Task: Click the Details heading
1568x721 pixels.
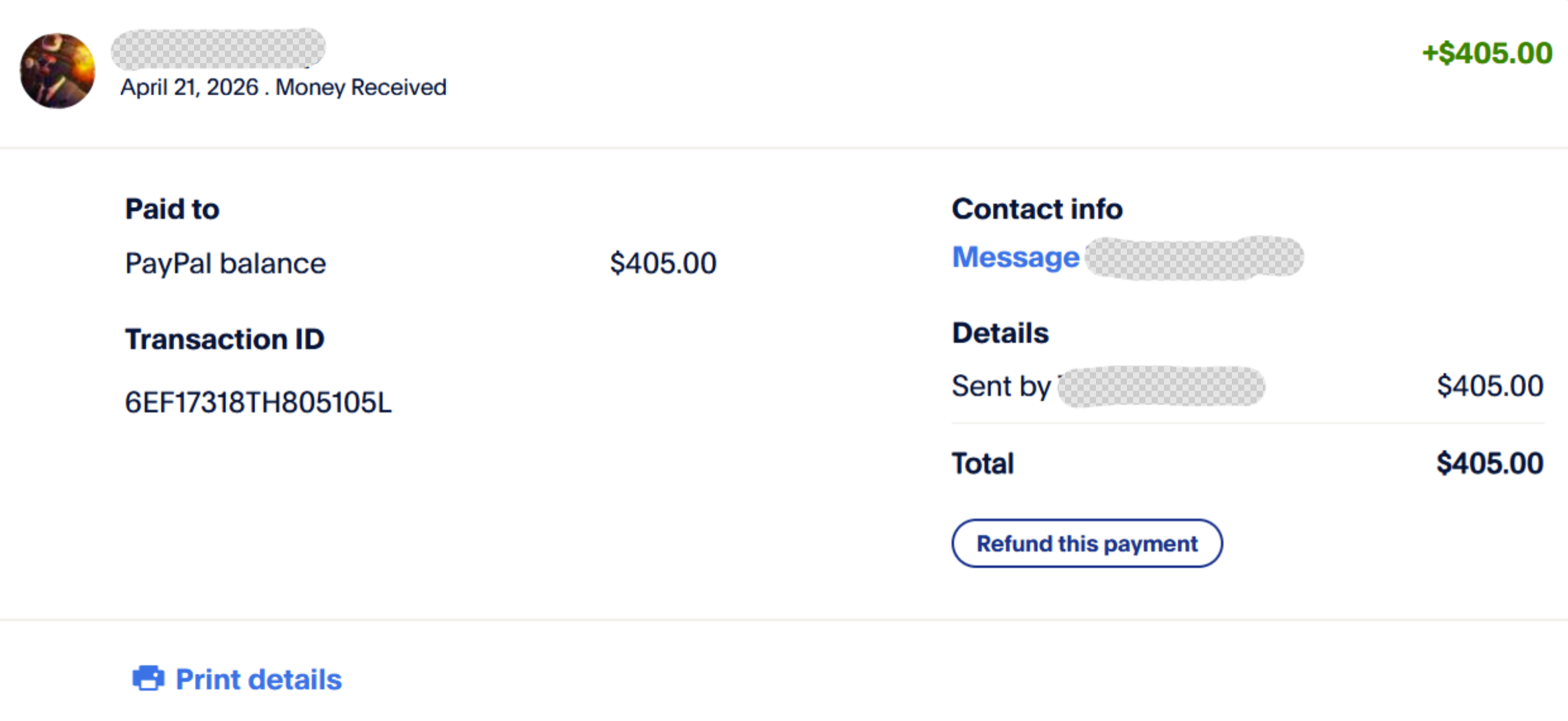Action: point(1000,333)
